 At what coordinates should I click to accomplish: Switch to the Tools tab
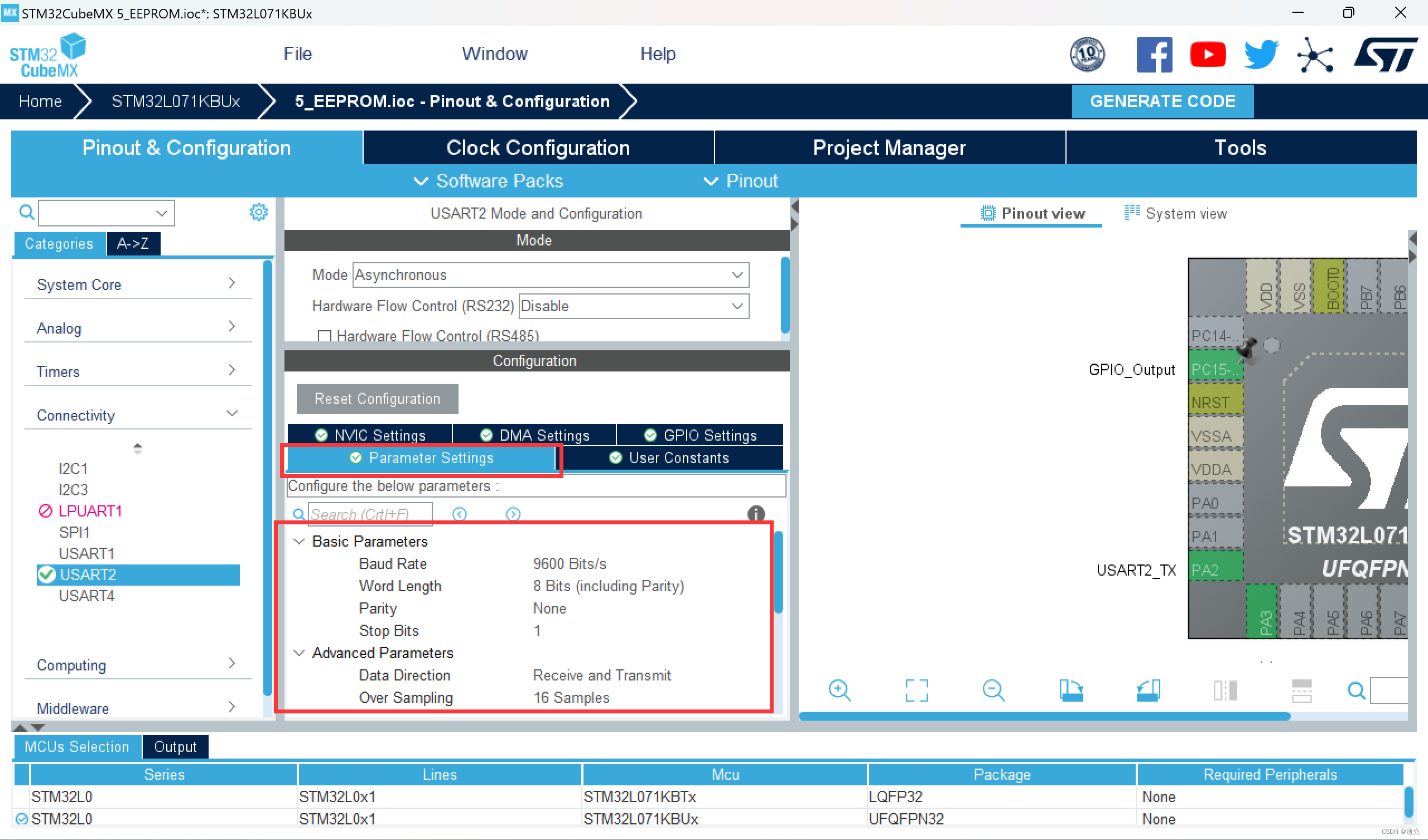point(1241,147)
